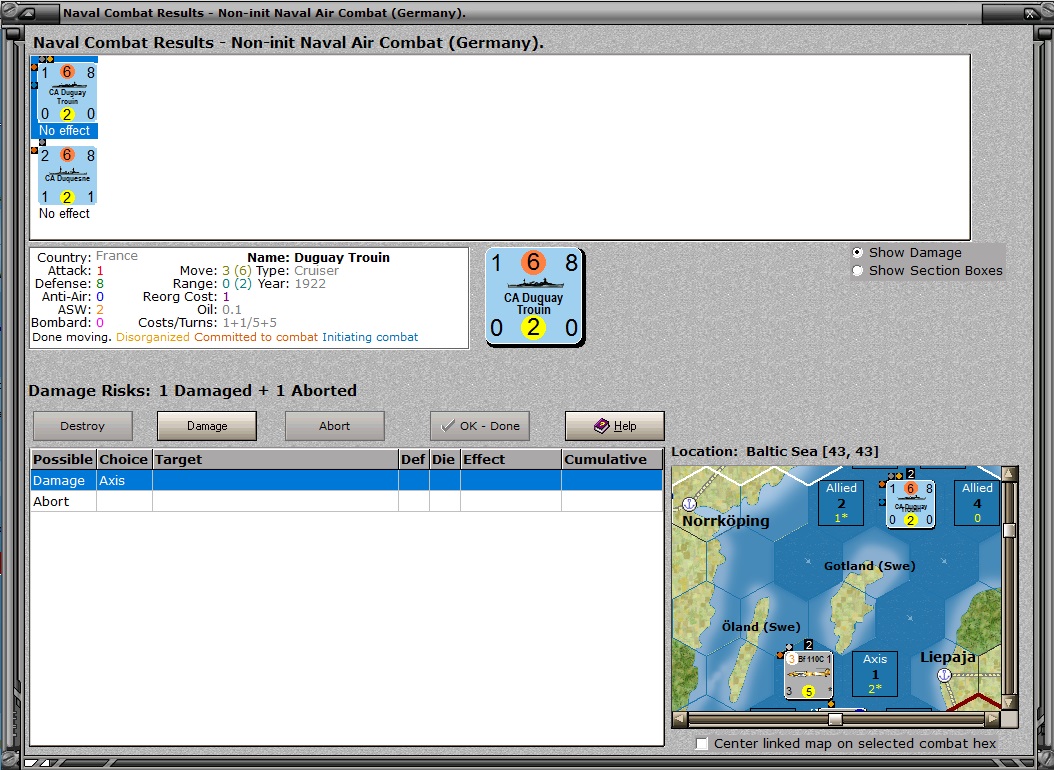Click the Destroy button
Viewport: 1054px width, 770px height.
click(x=83, y=426)
